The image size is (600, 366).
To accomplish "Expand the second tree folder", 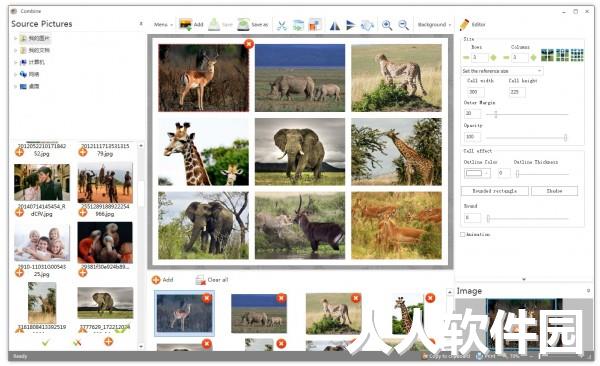I will click(x=16, y=50).
